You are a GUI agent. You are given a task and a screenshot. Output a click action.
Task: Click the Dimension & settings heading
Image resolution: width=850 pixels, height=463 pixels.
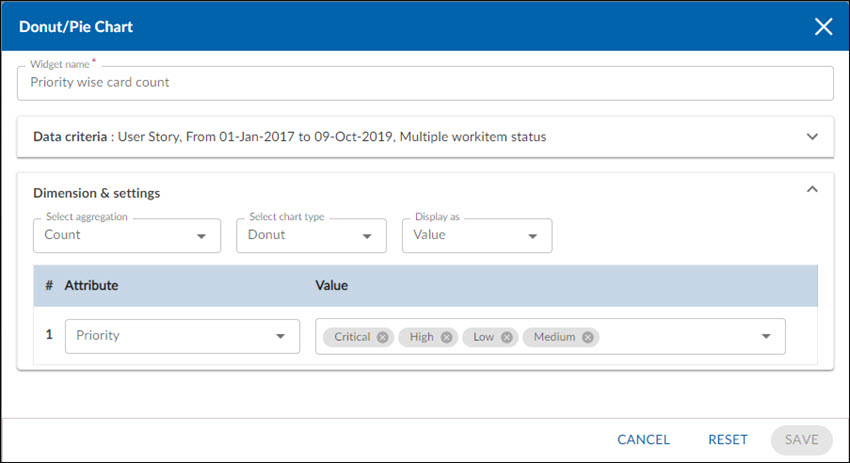pyautogui.click(x=97, y=193)
